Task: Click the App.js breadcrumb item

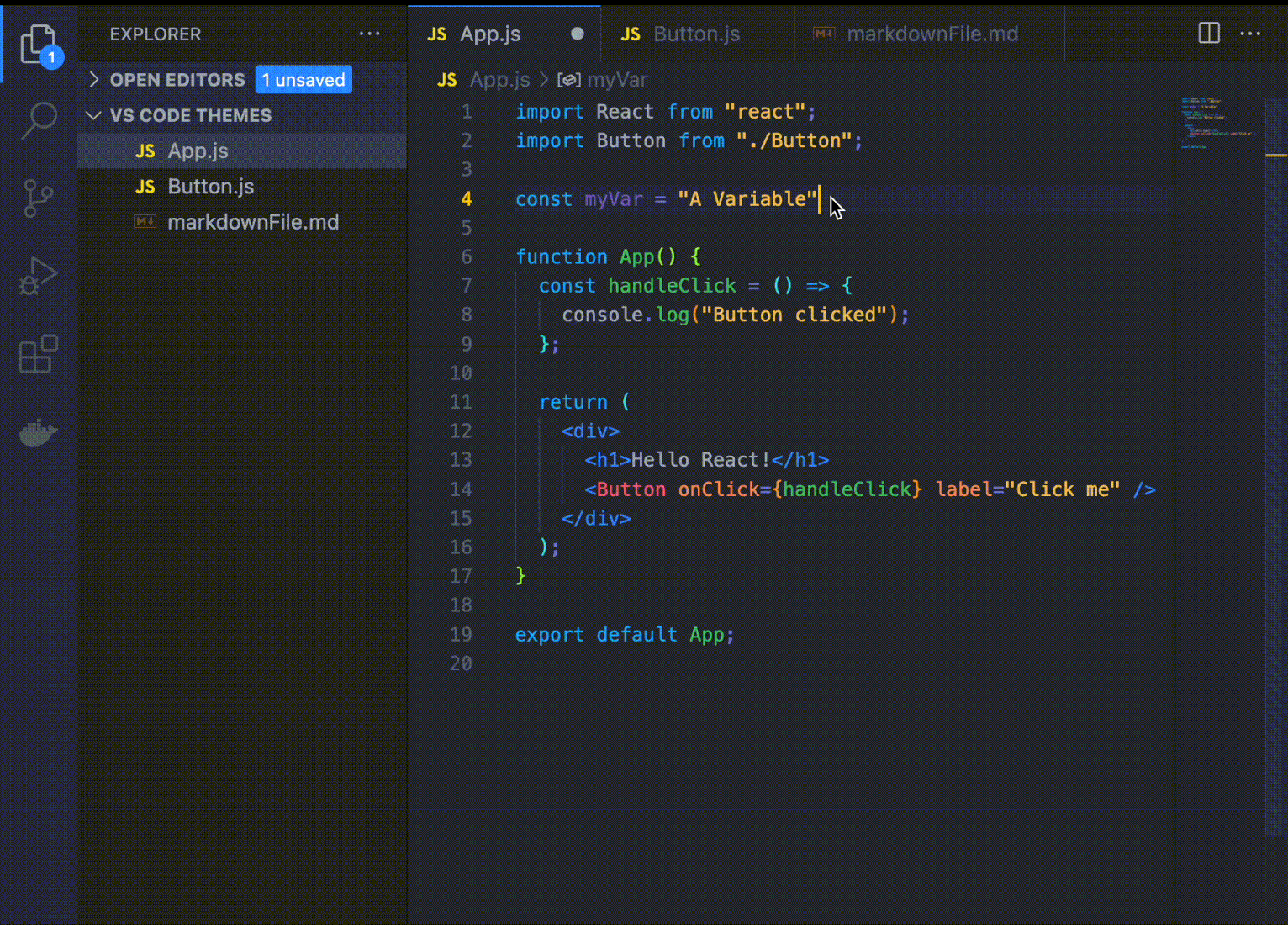Action: 499,80
